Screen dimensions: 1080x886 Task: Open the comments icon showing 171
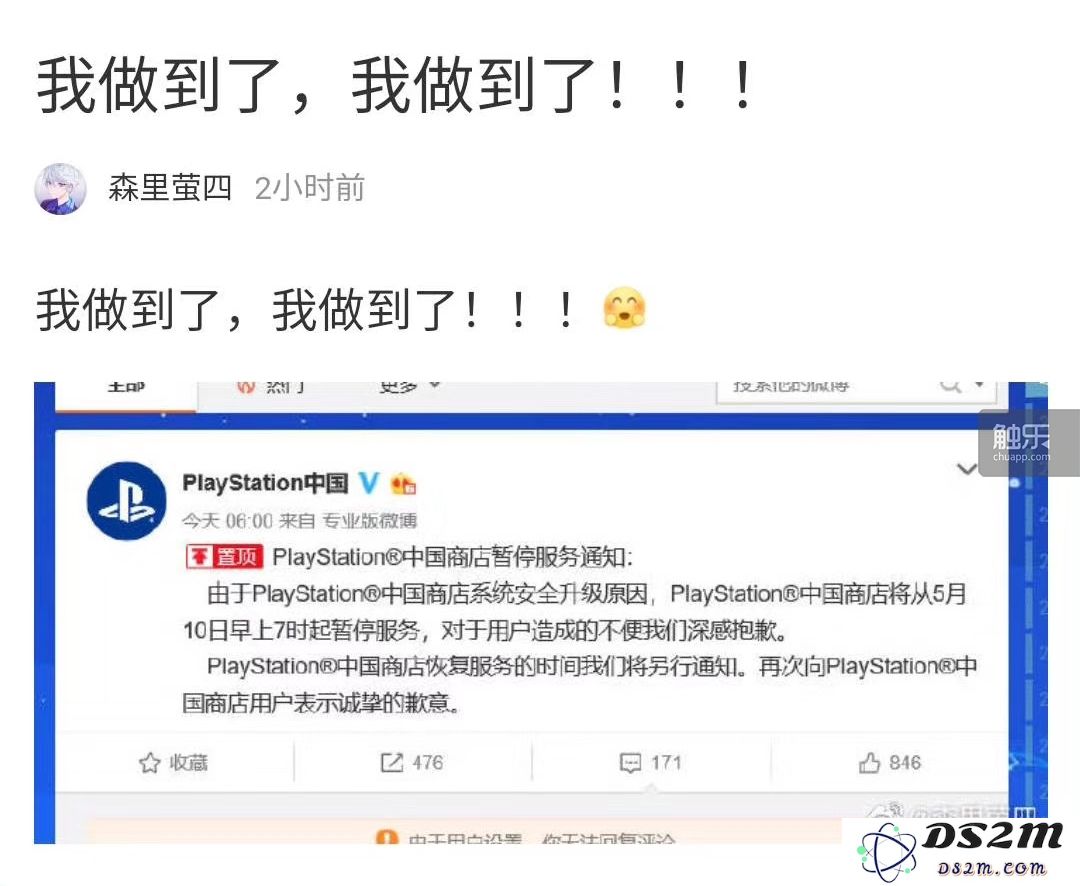click(630, 763)
